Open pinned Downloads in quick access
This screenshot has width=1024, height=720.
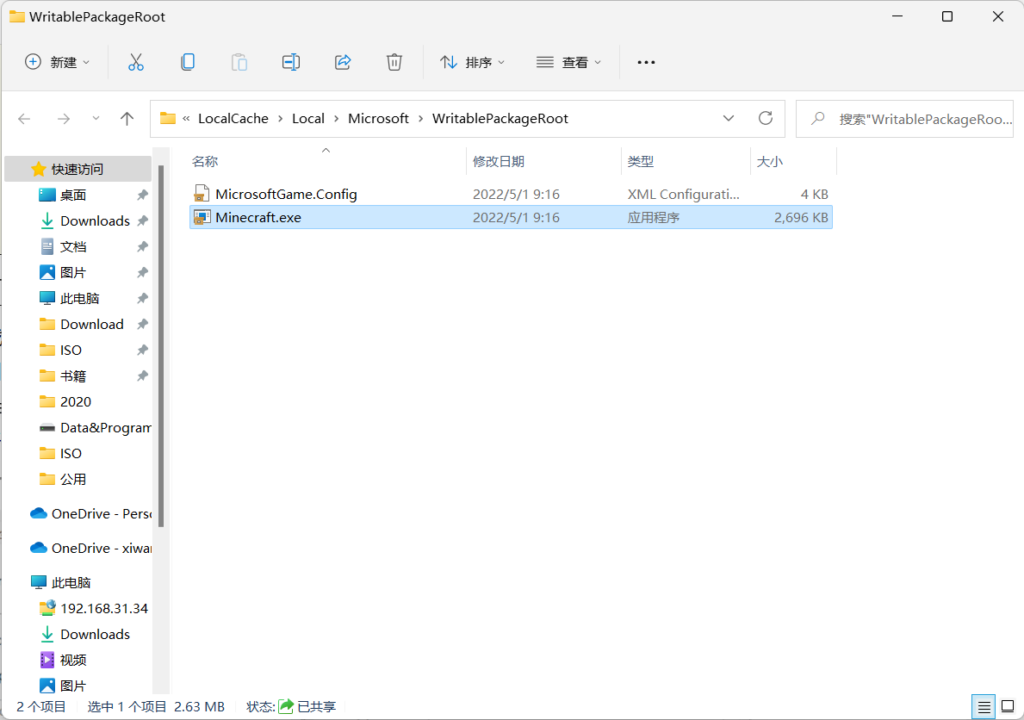95,221
